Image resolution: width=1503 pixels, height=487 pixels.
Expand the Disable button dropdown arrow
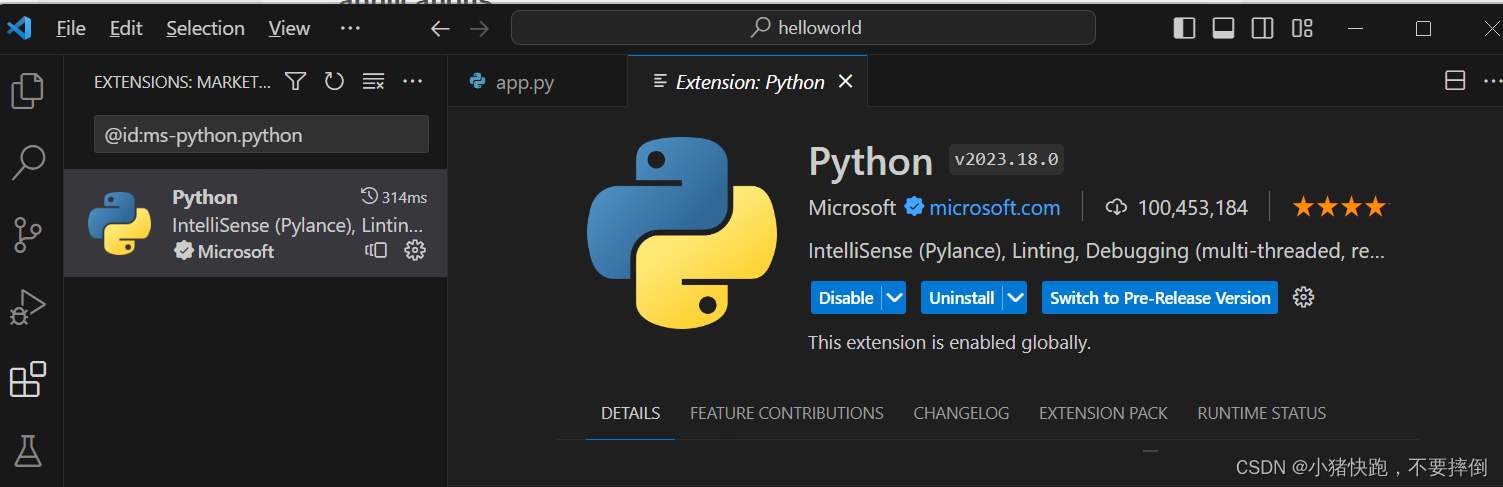pyautogui.click(x=894, y=298)
